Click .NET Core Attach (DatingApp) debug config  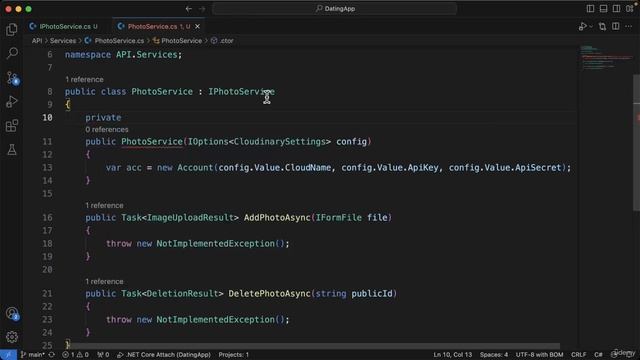[x=164, y=355]
